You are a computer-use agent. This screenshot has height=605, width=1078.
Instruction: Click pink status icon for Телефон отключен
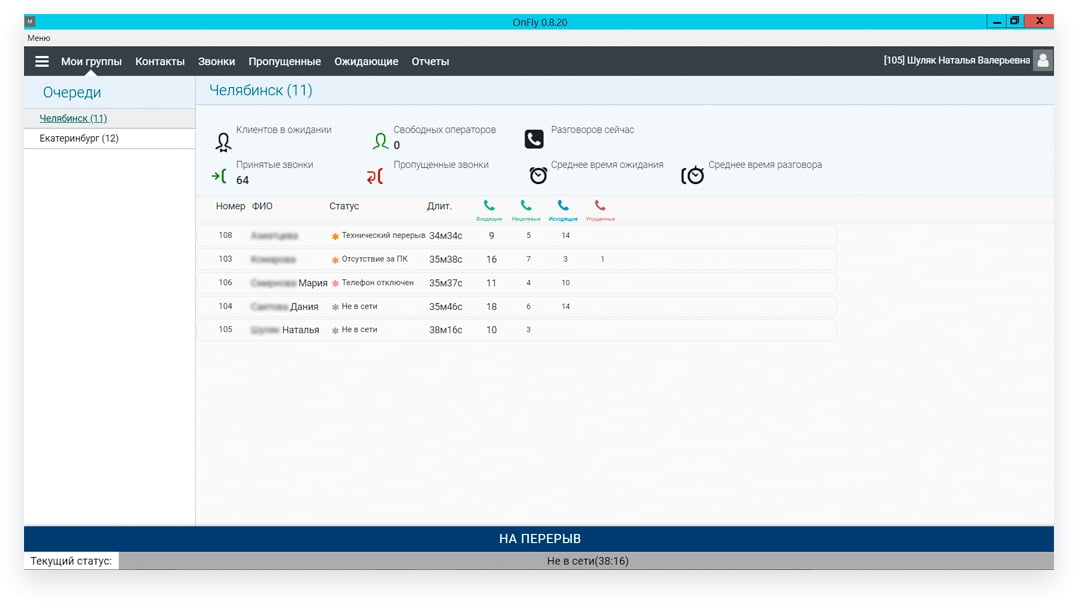pos(335,283)
